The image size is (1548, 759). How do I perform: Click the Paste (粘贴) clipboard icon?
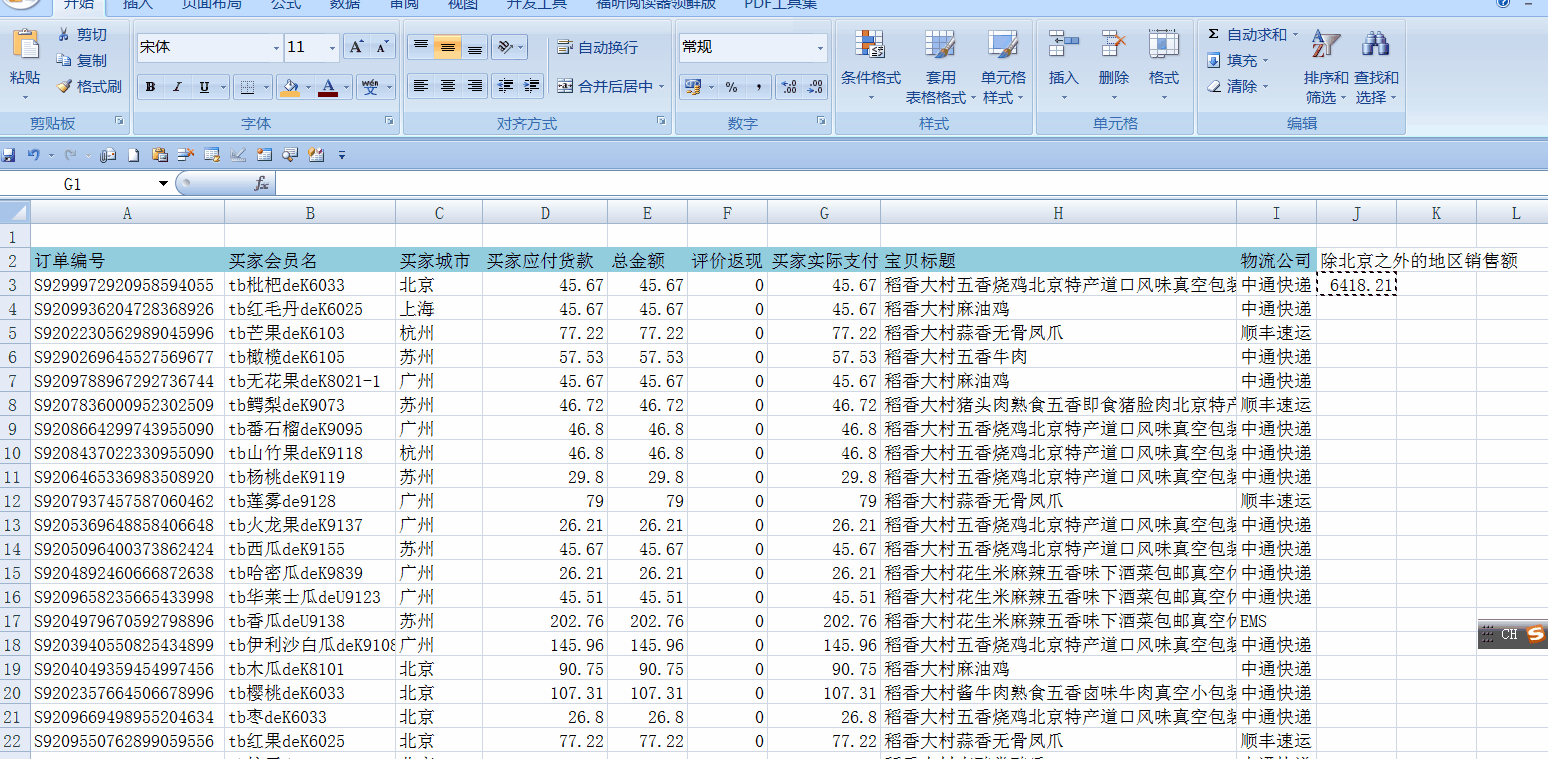[25, 46]
